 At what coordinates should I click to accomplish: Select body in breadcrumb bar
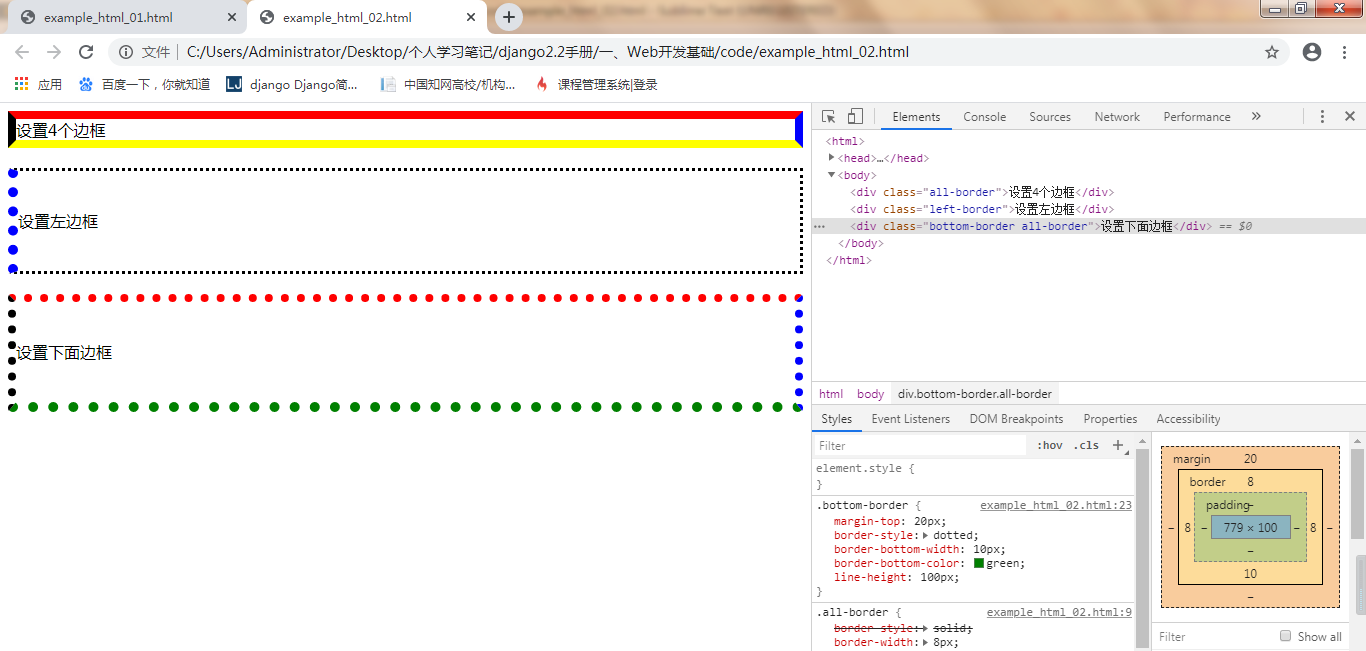870,394
